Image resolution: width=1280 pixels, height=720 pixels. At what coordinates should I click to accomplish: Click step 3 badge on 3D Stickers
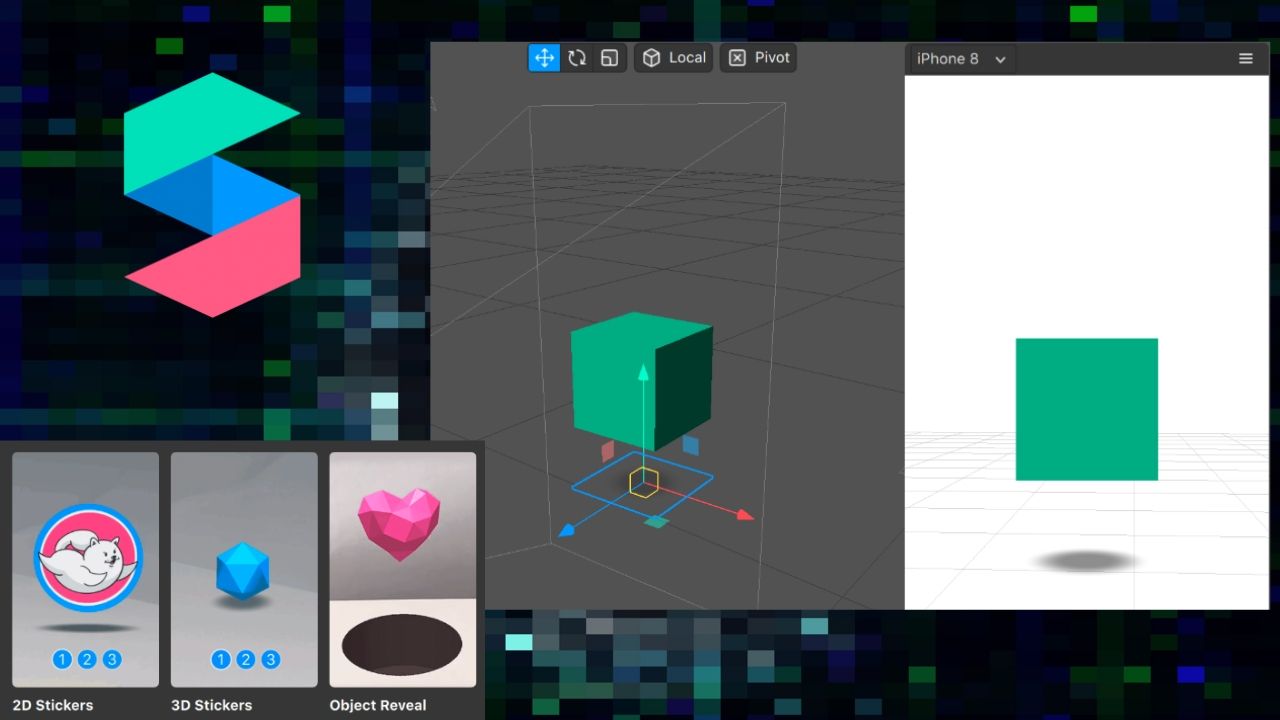(270, 659)
